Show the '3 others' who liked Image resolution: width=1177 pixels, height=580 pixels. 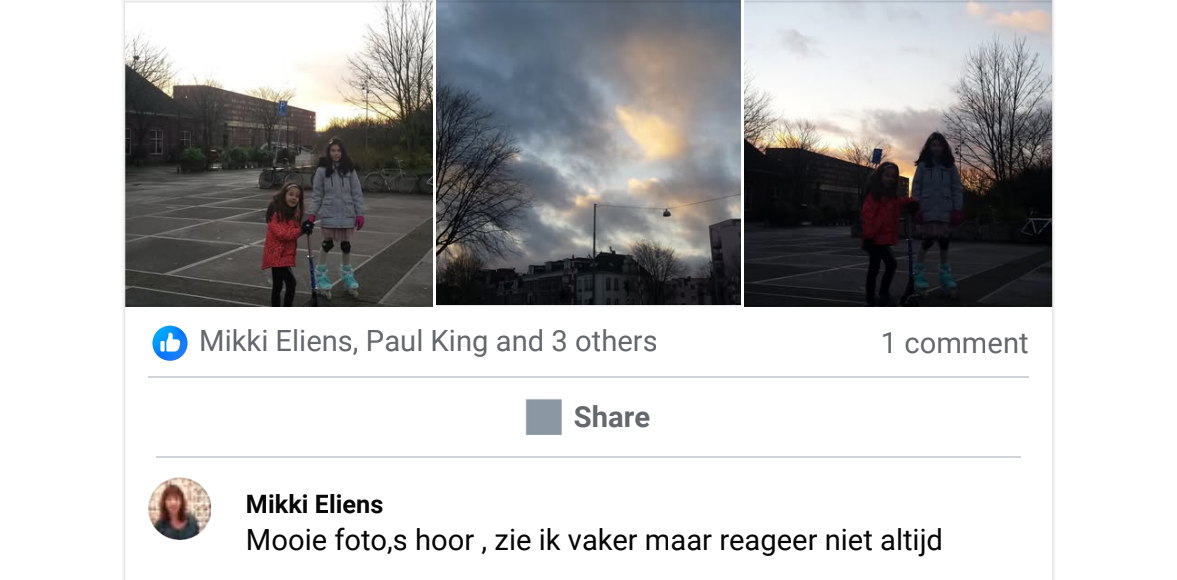604,341
